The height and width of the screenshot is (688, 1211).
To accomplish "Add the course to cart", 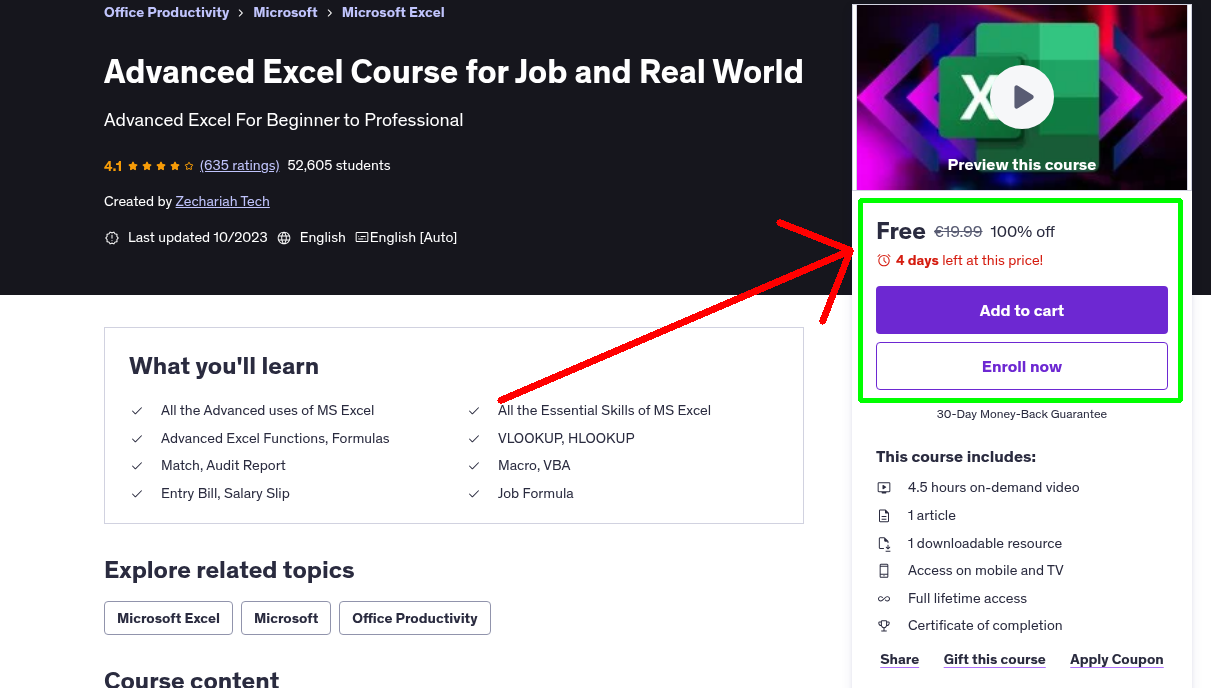I will (x=1022, y=310).
